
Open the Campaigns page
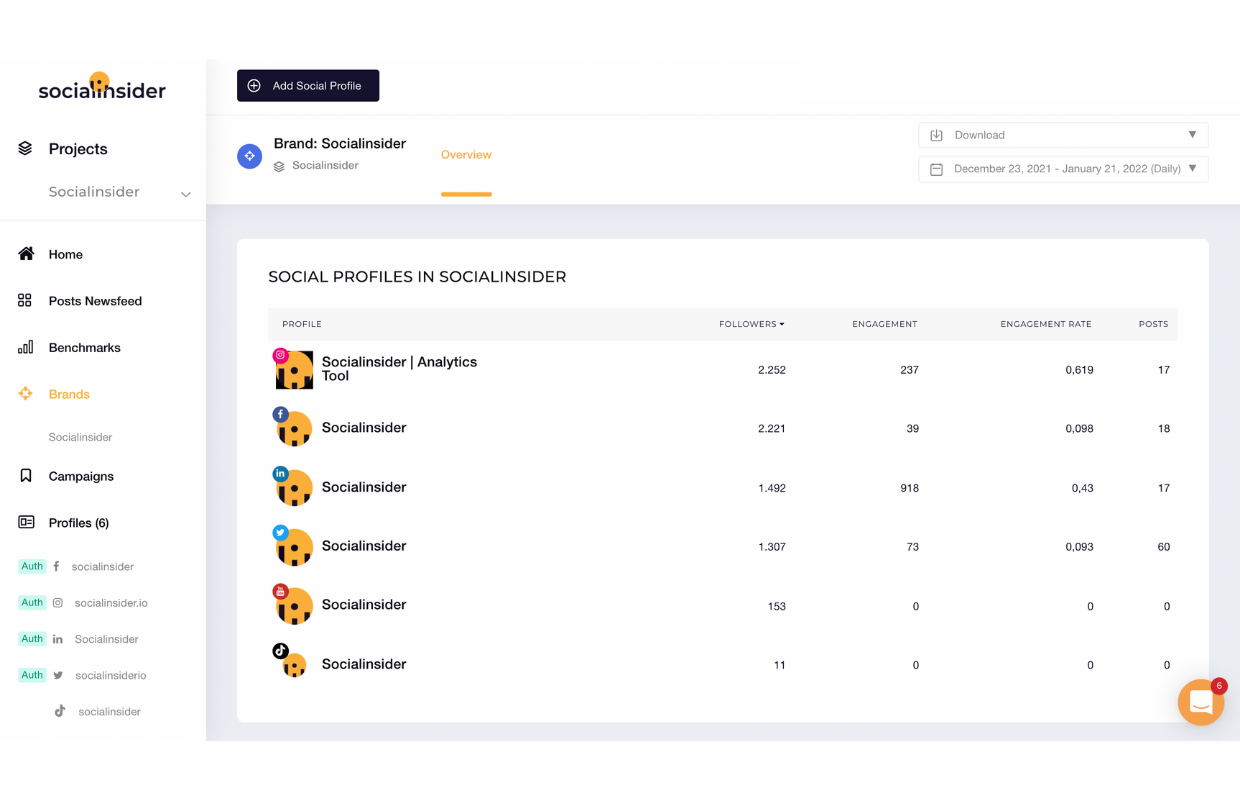[81, 477]
